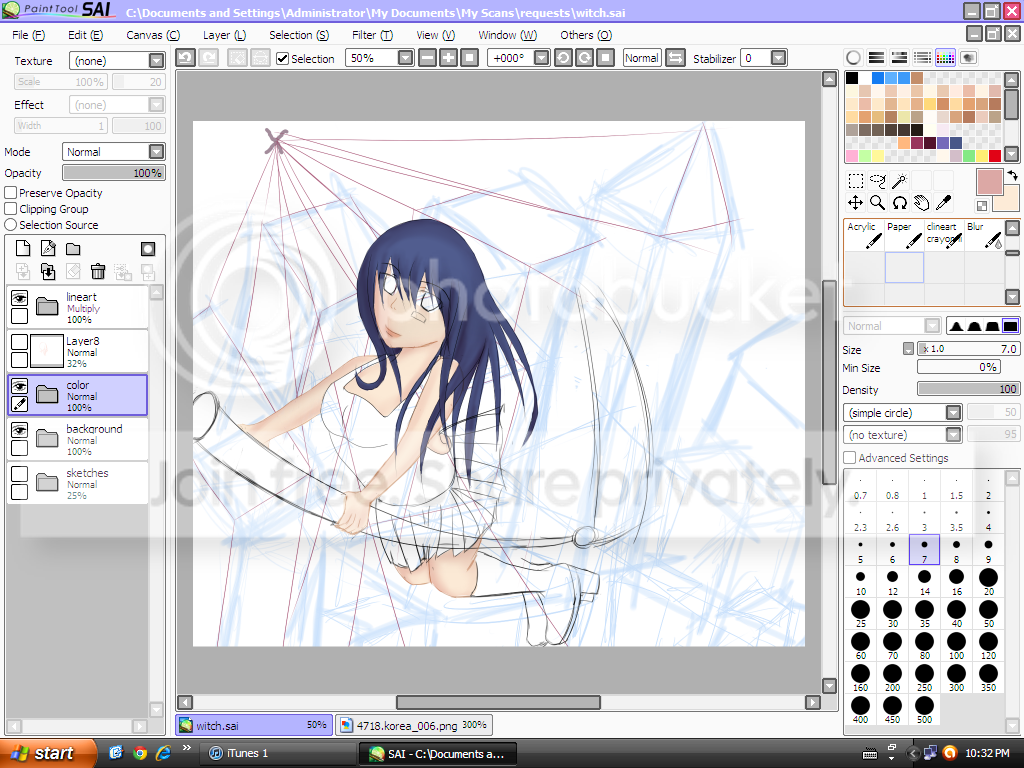1024x768 pixels.
Task: Open the Canvas menu
Action: [x=153, y=35]
